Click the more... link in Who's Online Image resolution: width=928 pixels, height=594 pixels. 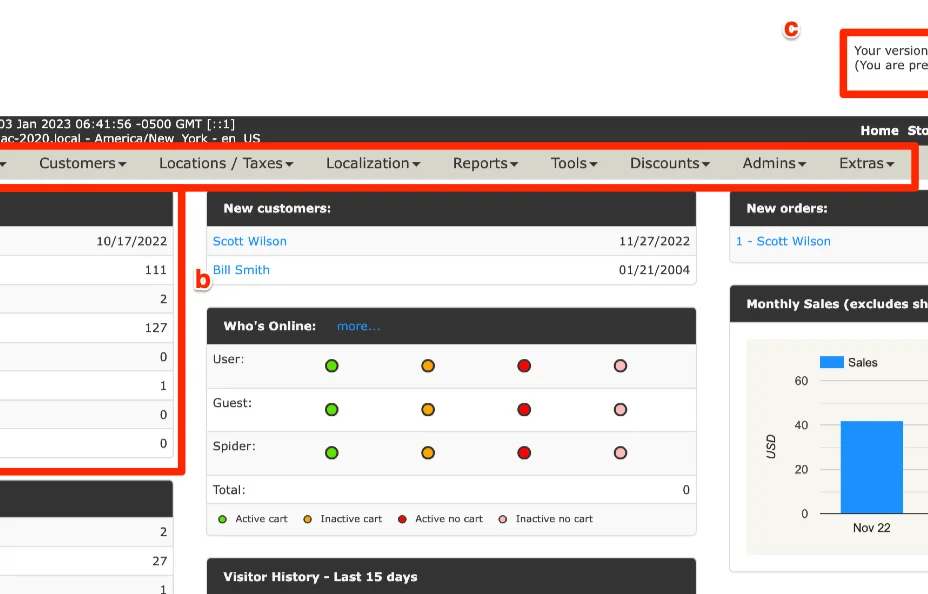click(359, 326)
